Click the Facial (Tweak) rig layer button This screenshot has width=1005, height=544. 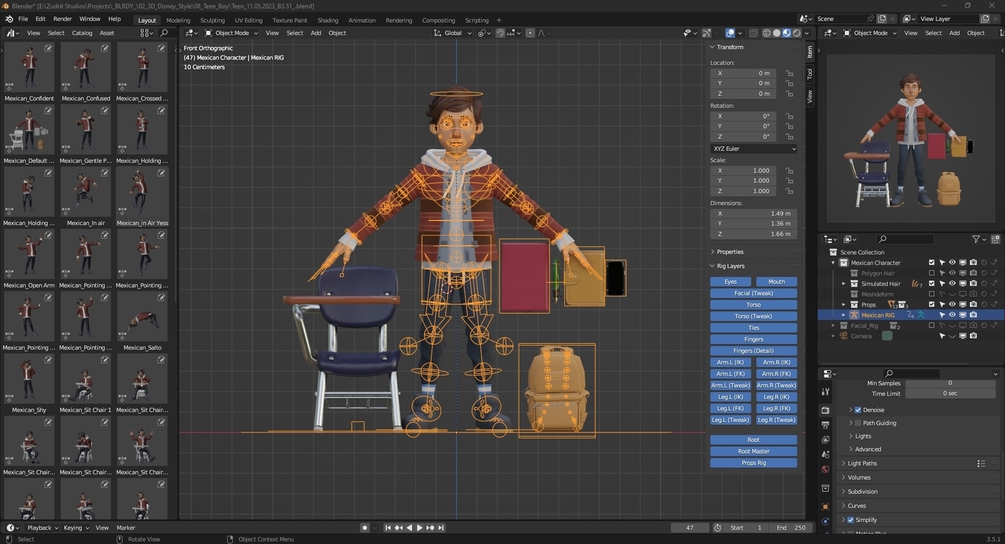(x=754, y=293)
